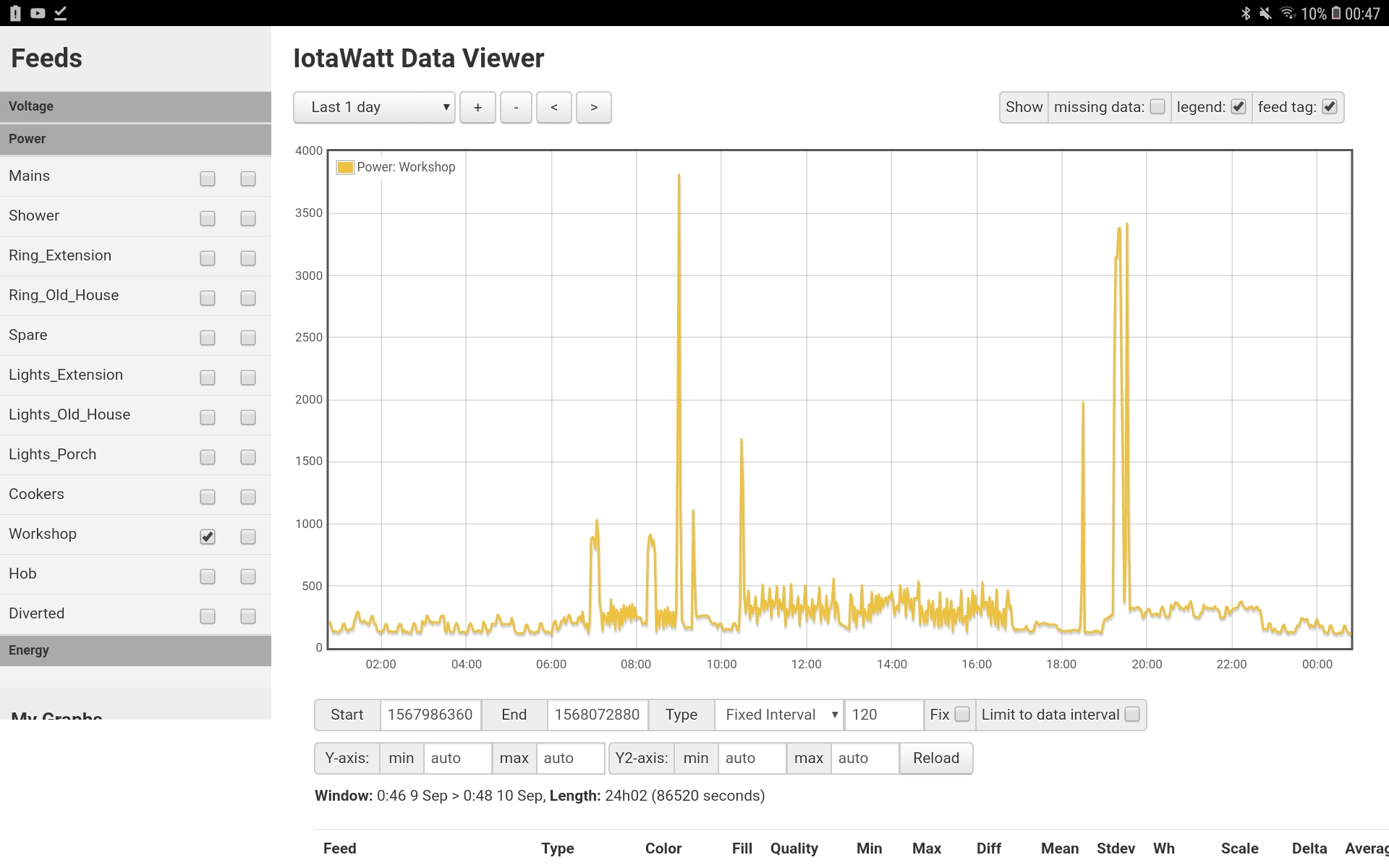Click the YouTube notification icon

38,13
